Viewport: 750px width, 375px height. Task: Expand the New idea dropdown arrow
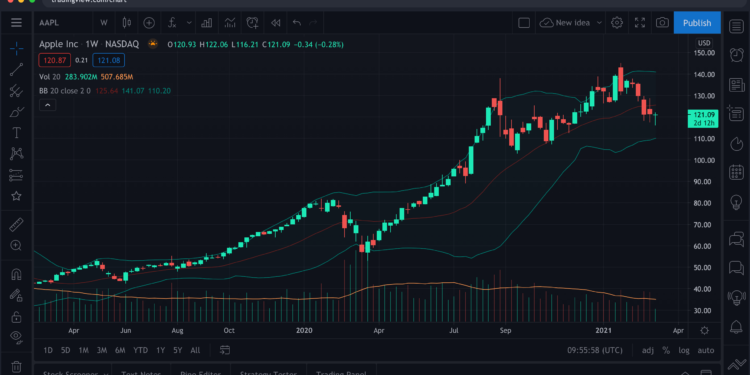[x=599, y=22]
